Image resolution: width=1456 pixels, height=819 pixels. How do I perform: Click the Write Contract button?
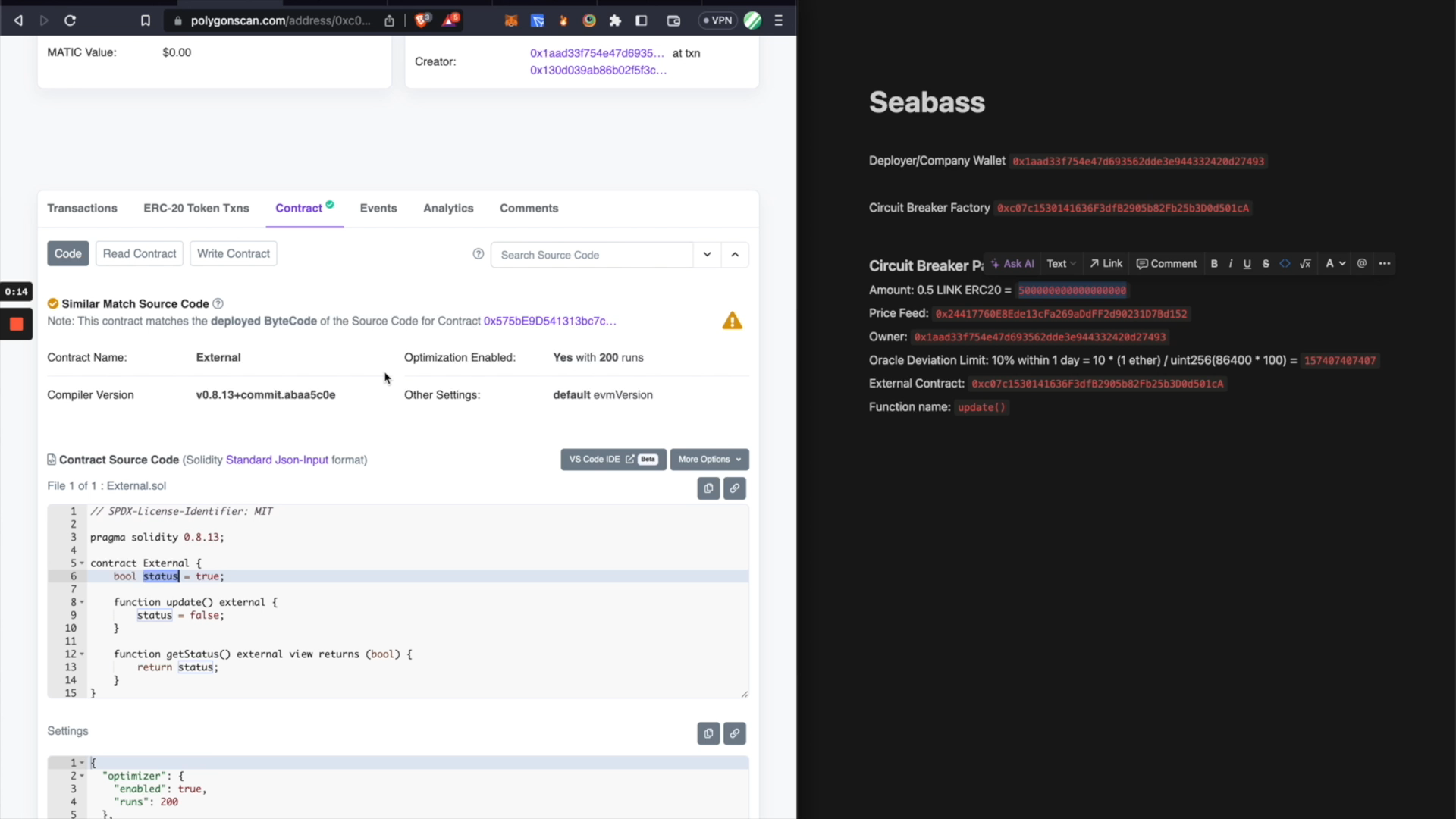[234, 253]
